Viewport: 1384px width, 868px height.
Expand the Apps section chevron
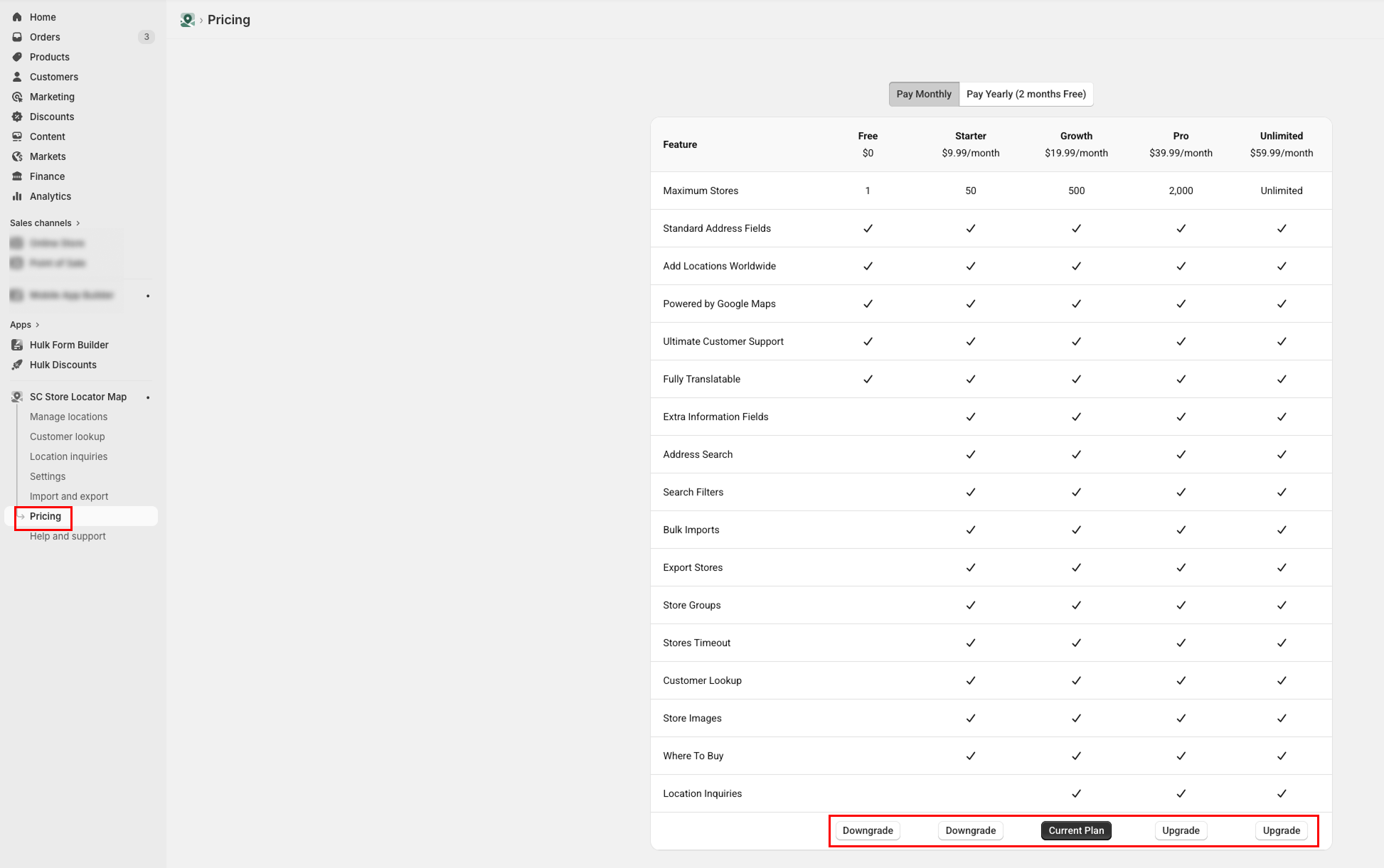38,325
